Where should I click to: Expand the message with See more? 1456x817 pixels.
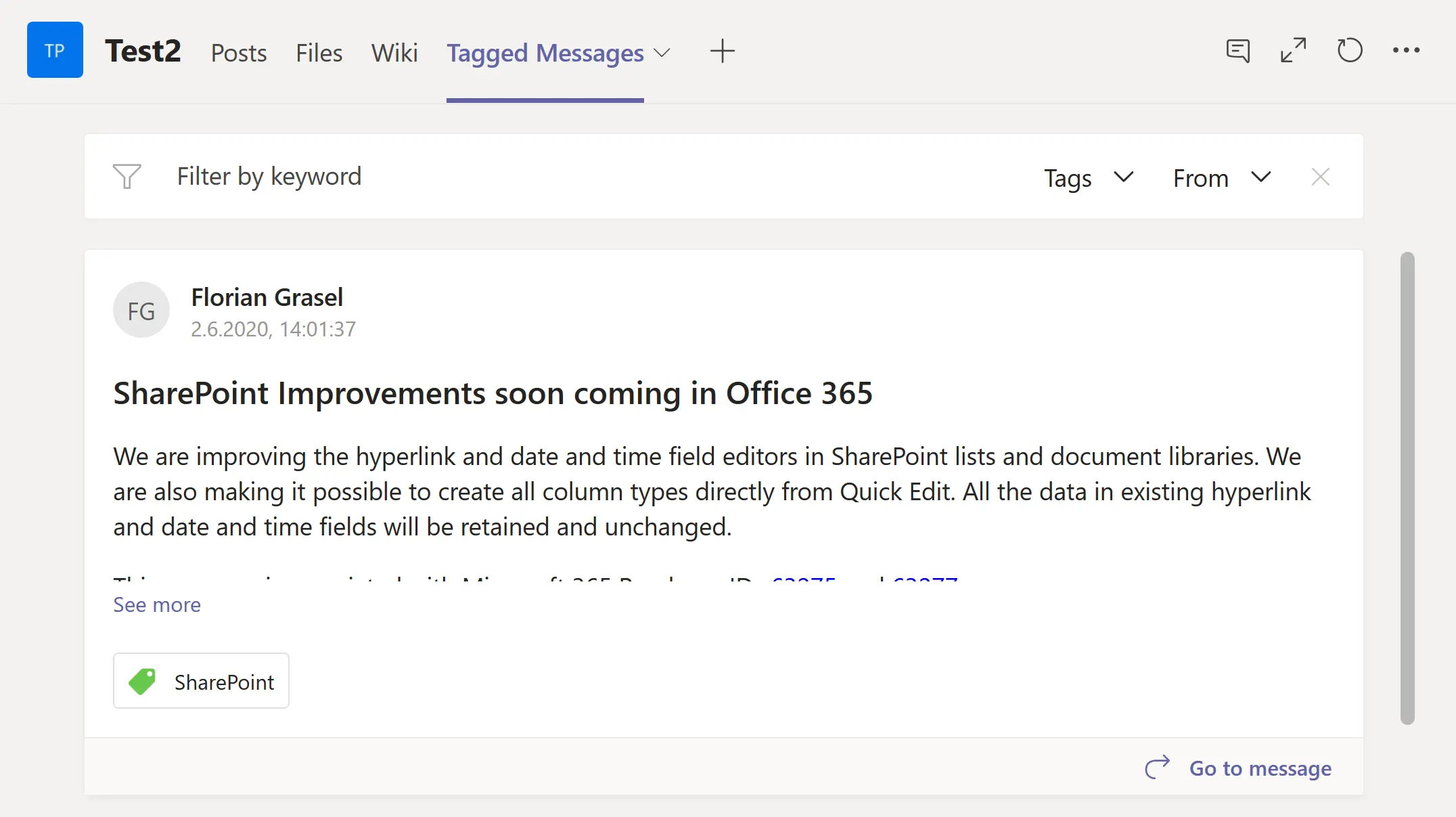(x=156, y=604)
